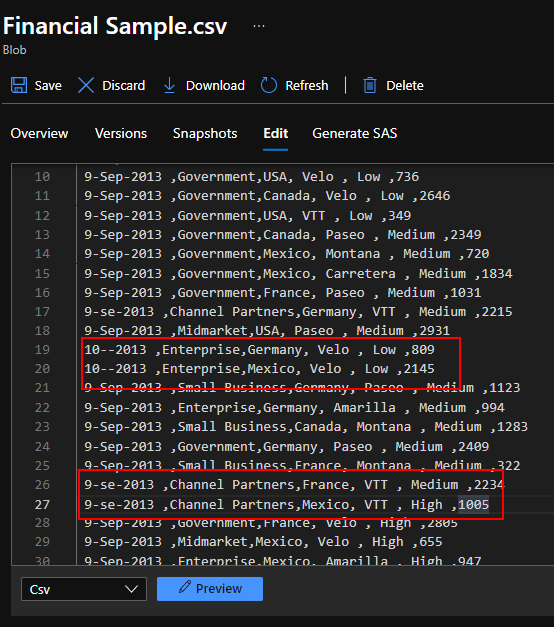Click the highlighted 1005 value on line 27
The image size is (554, 627).
474,505
